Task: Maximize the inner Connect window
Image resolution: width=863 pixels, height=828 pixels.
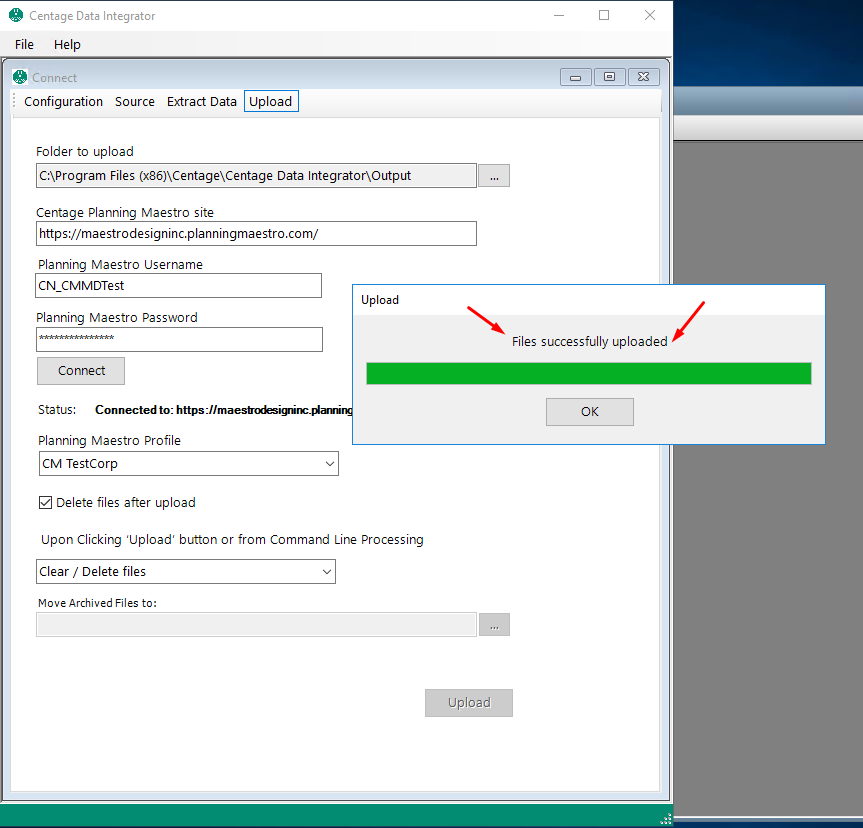Action: (x=609, y=77)
